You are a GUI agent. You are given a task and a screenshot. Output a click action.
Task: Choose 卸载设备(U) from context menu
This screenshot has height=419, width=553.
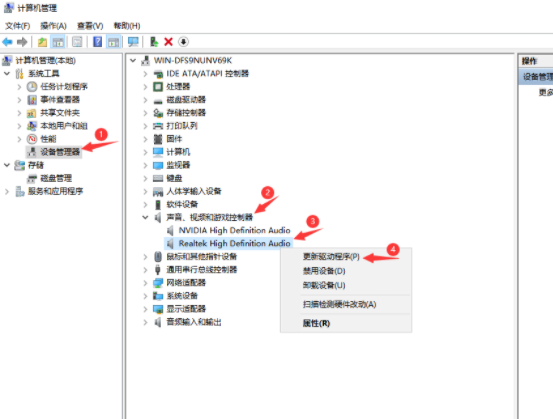click(324, 285)
